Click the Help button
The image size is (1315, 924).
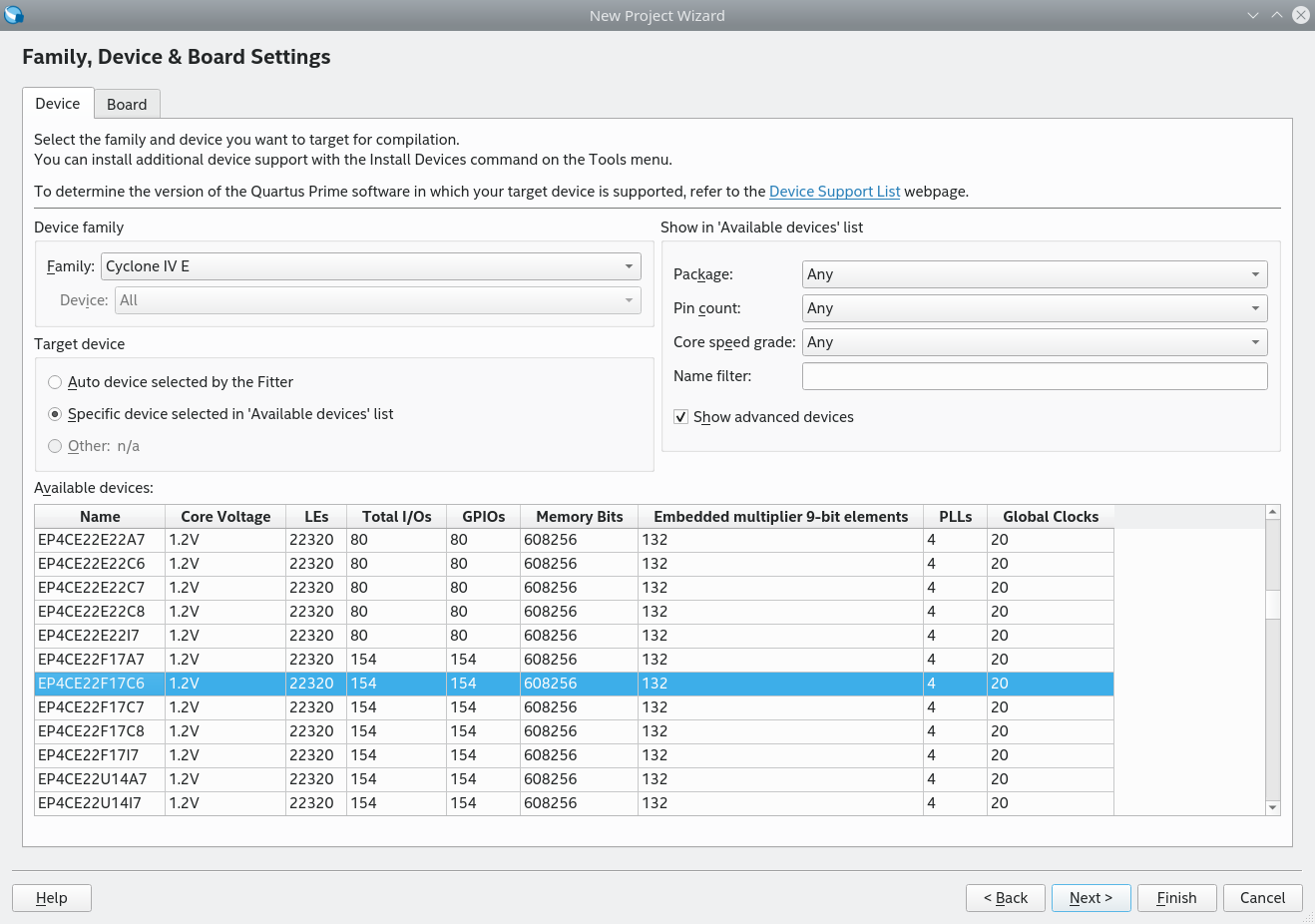click(x=52, y=898)
